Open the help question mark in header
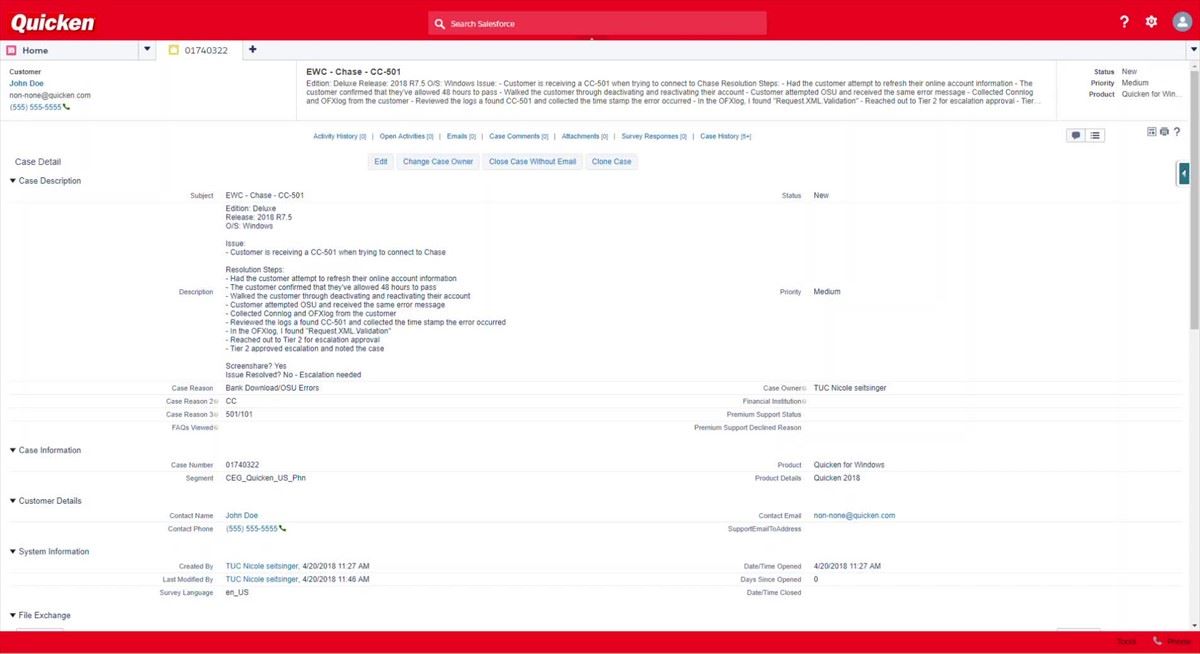The height and width of the screenshot is (654, 1200). point(1124,22)
